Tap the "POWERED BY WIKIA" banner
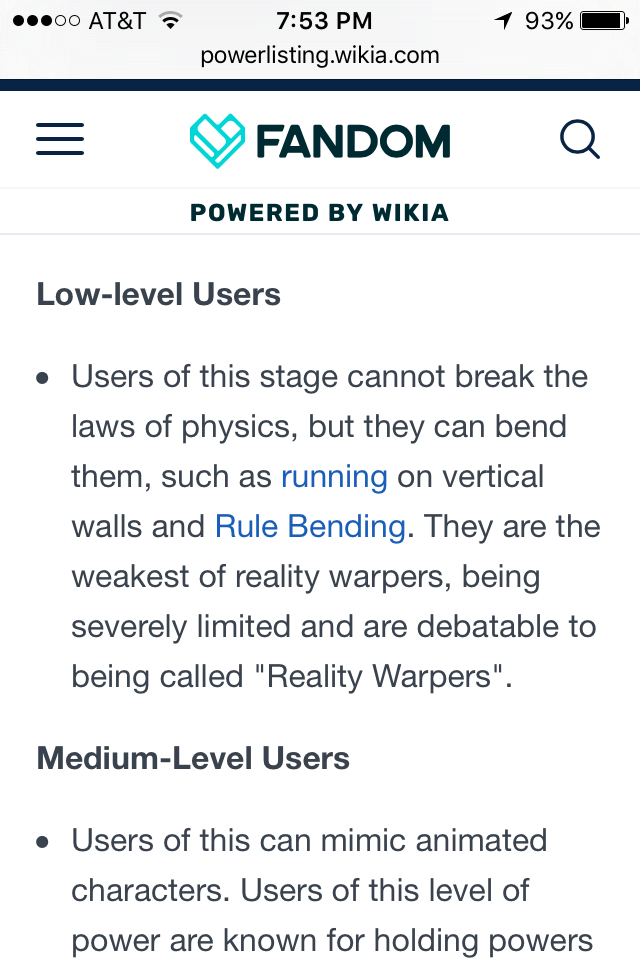 tap(320, 212)
